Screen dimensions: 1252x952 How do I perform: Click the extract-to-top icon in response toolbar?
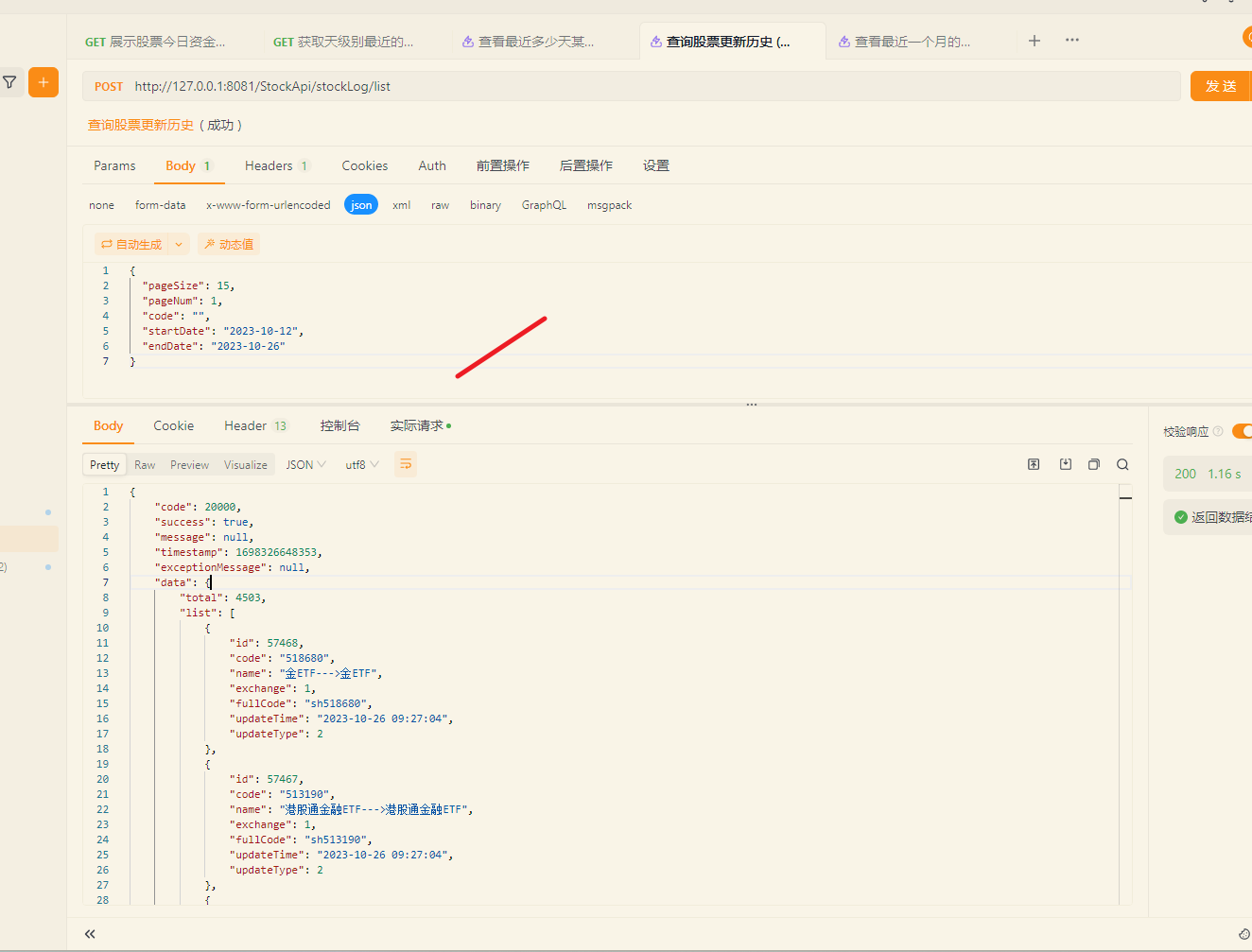click(x=1034, y=464)
